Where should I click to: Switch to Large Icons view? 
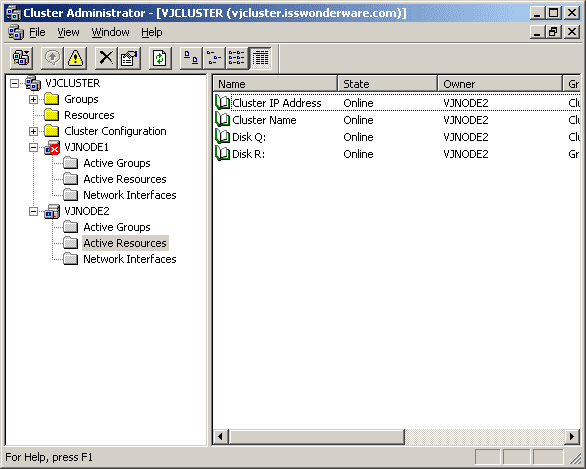click(x=191, y=58)
